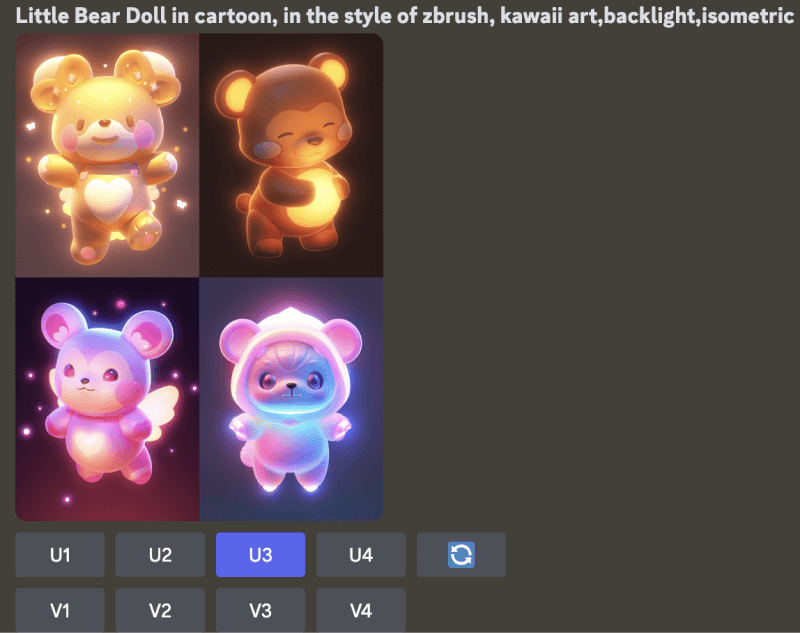The height and width of the screenshot is (633, 800).
Task: Click the Little Bear Doll prompt text
Action: tap(404, 15)
